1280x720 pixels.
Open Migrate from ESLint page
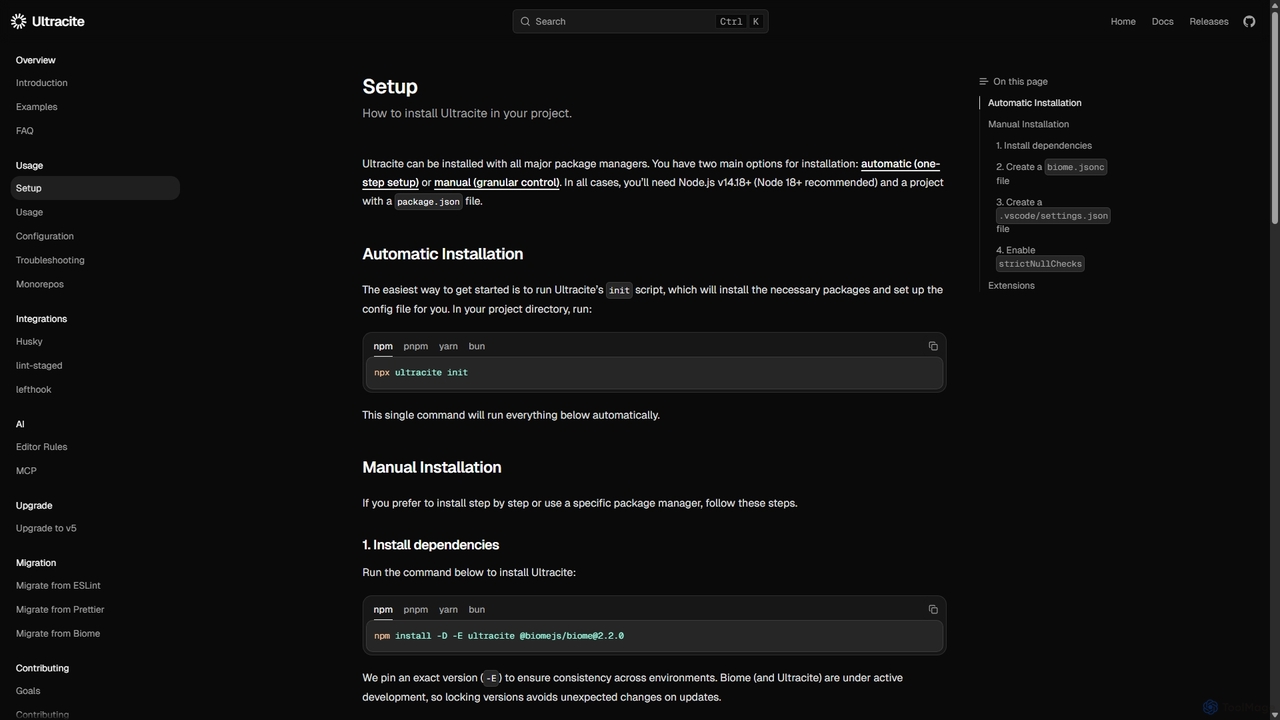[58, 586]
